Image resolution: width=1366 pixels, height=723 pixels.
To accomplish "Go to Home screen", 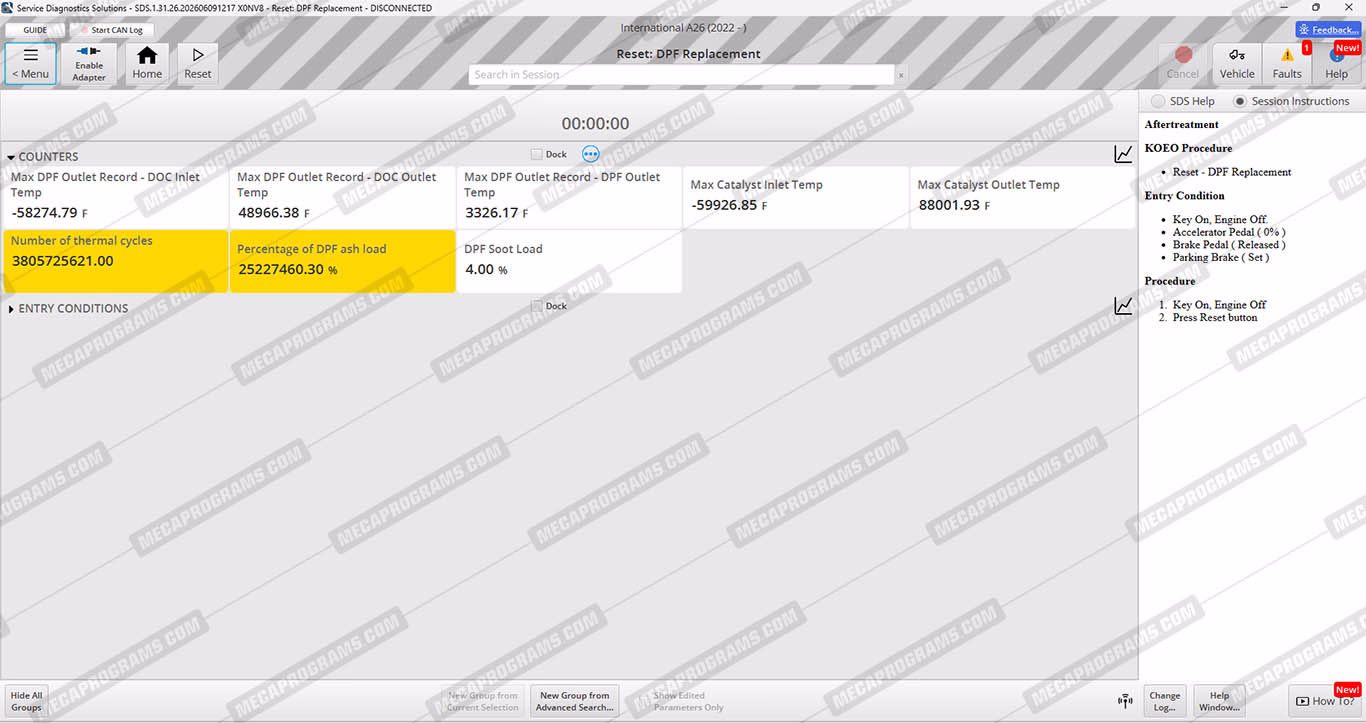I will [147, 63].
